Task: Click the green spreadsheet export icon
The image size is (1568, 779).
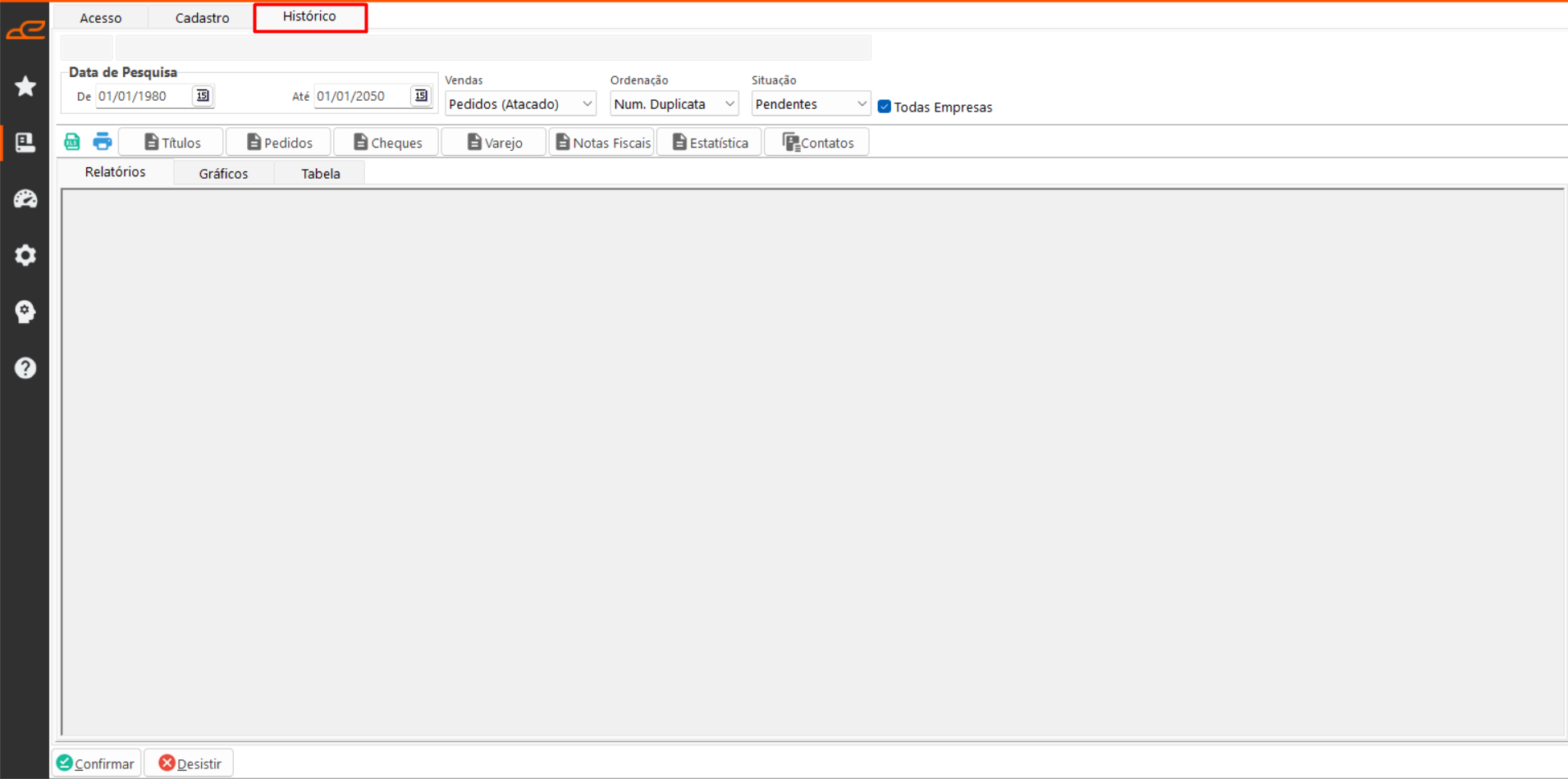Action: (x=72, y=142)
